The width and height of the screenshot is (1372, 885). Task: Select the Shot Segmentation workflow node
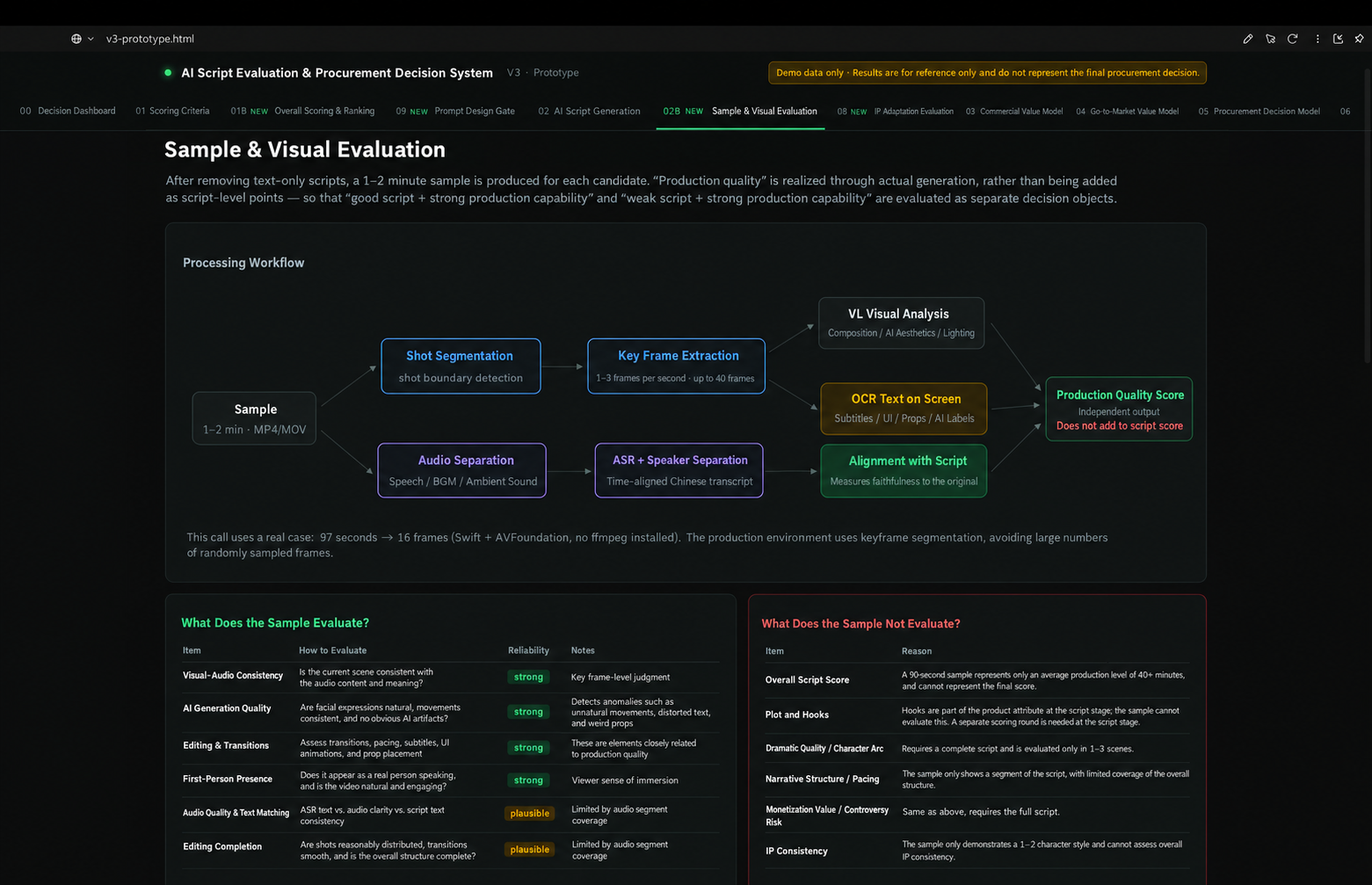(x=461, y=366)
